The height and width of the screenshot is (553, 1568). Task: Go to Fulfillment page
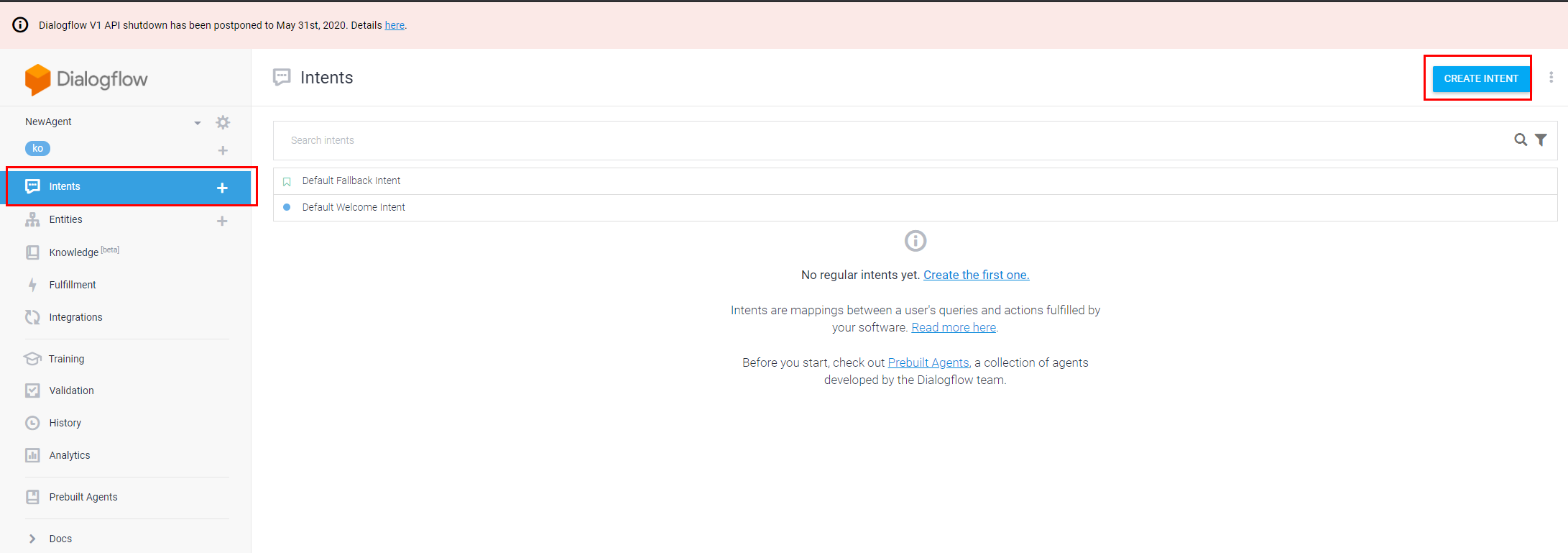73,285
